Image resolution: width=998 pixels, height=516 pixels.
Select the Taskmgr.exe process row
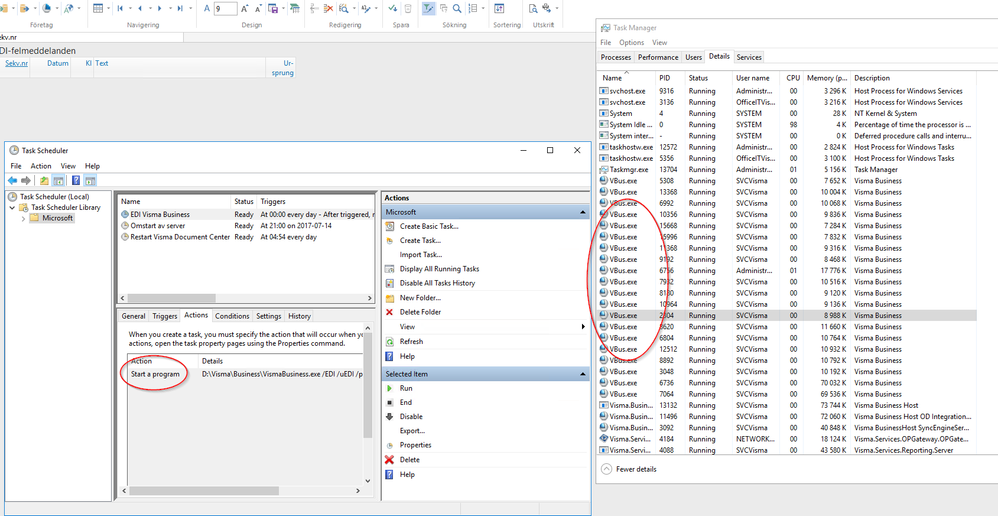(787, 170)
